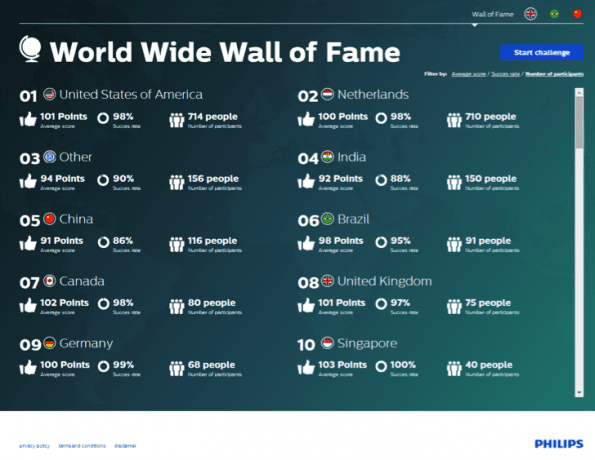Click the 99% success rate for Germany
The height and width of the screenshot is (460, 595).
[123, 365]
